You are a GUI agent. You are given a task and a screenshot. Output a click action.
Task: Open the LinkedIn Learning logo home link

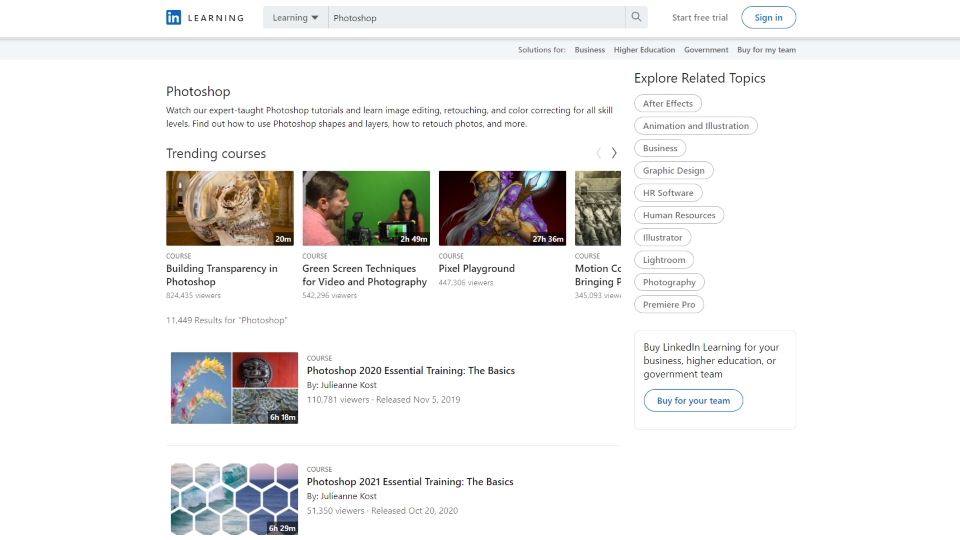pyautogui.click(x=204, y=18)
